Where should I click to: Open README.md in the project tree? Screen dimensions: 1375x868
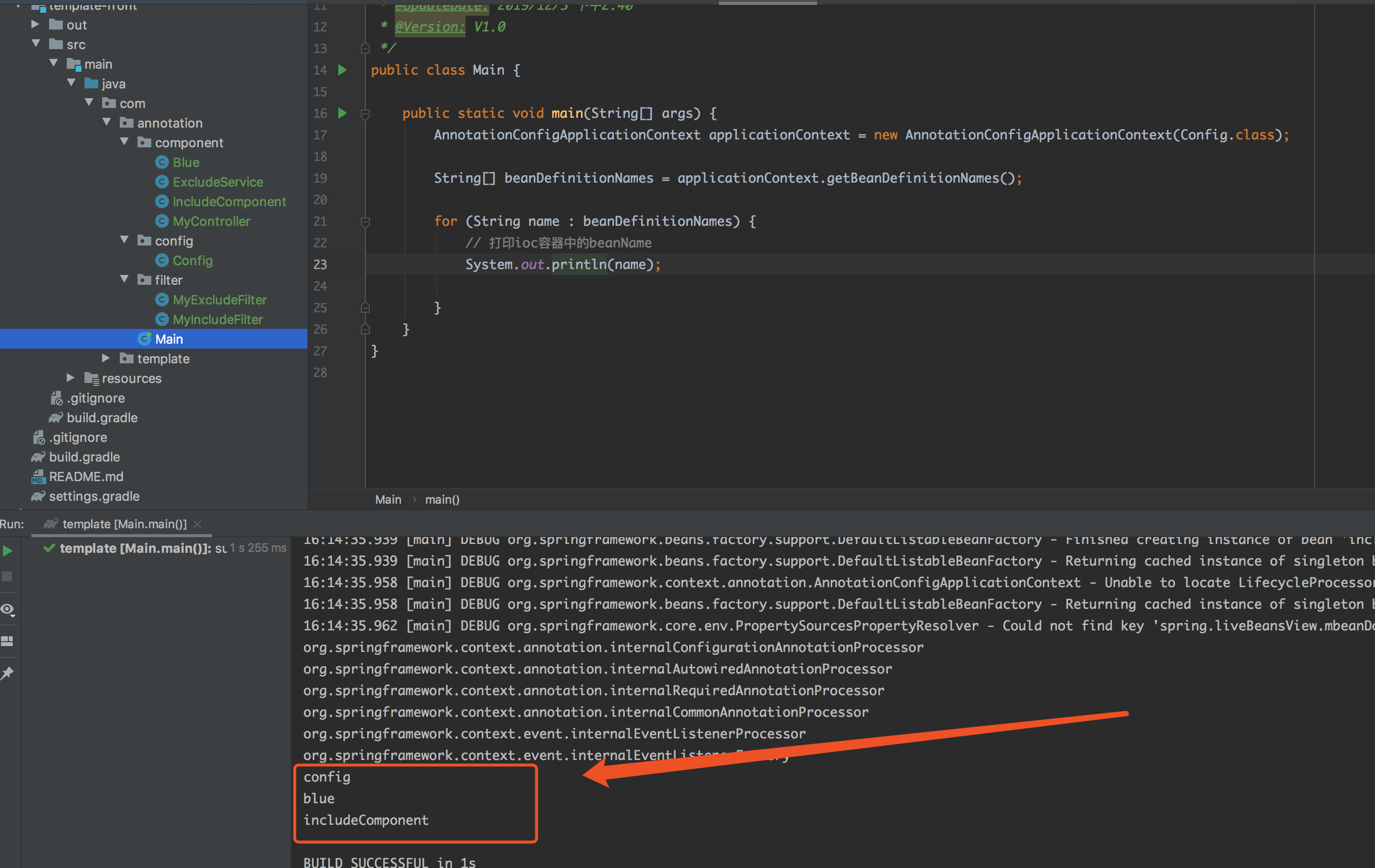coord(85,476)
